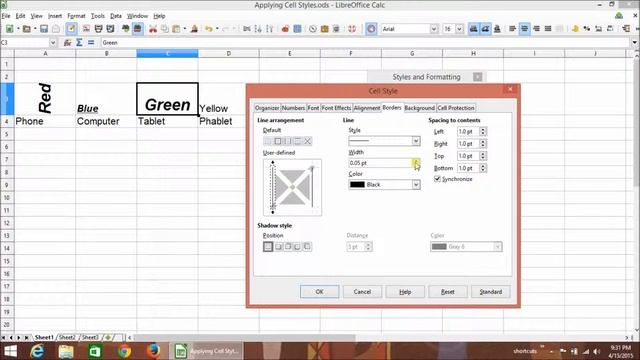Click OK in Cell Style dialog
This screenshot has width=640, height=360.
tap(319, 292)
